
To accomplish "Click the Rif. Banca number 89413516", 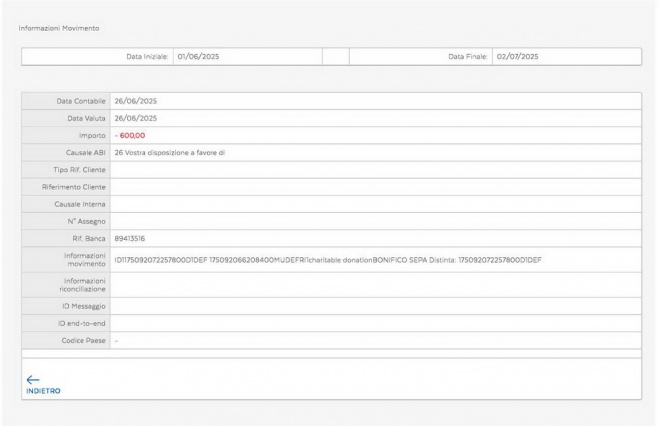I will [130, 239].
